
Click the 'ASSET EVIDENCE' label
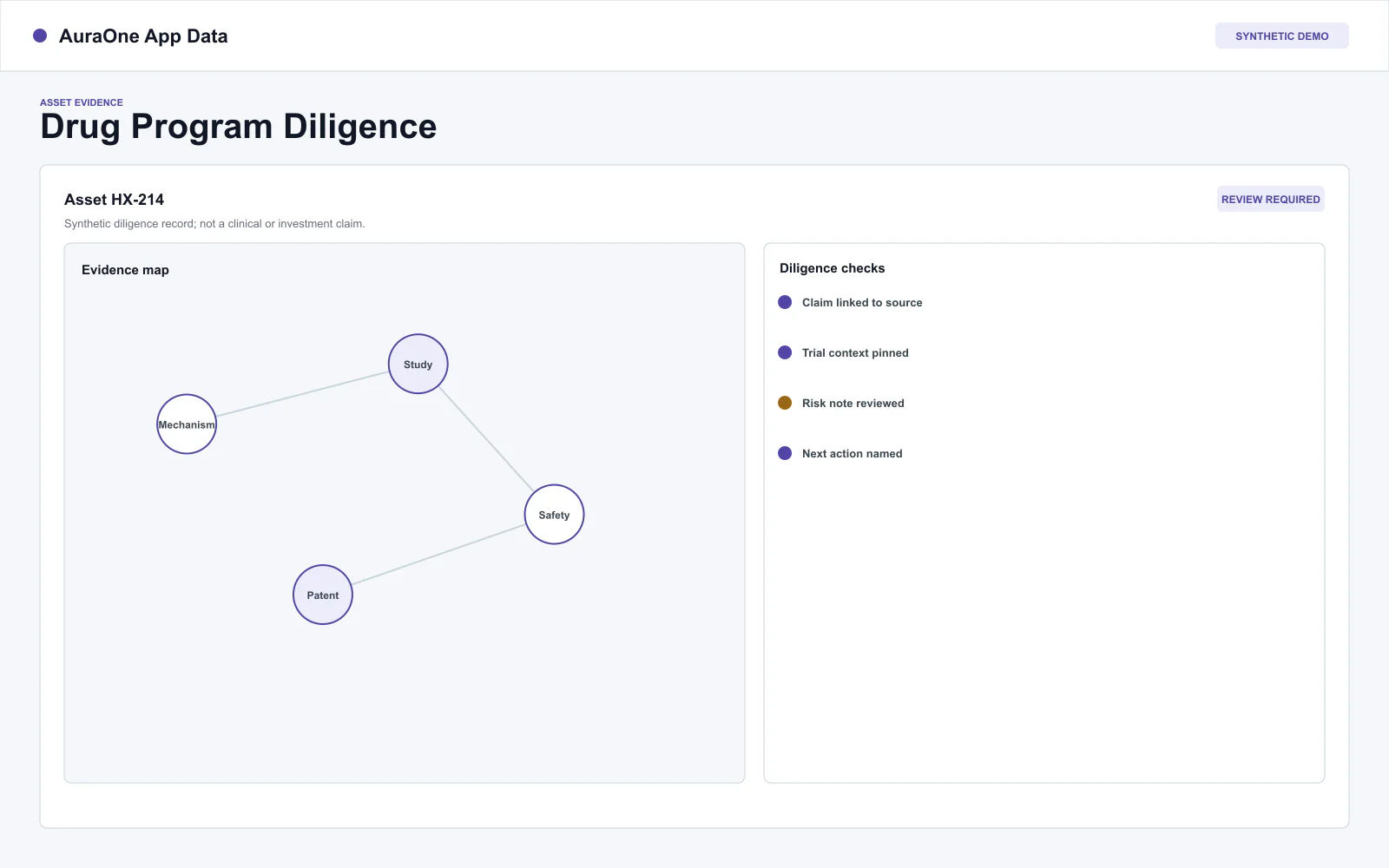(82, 102)
